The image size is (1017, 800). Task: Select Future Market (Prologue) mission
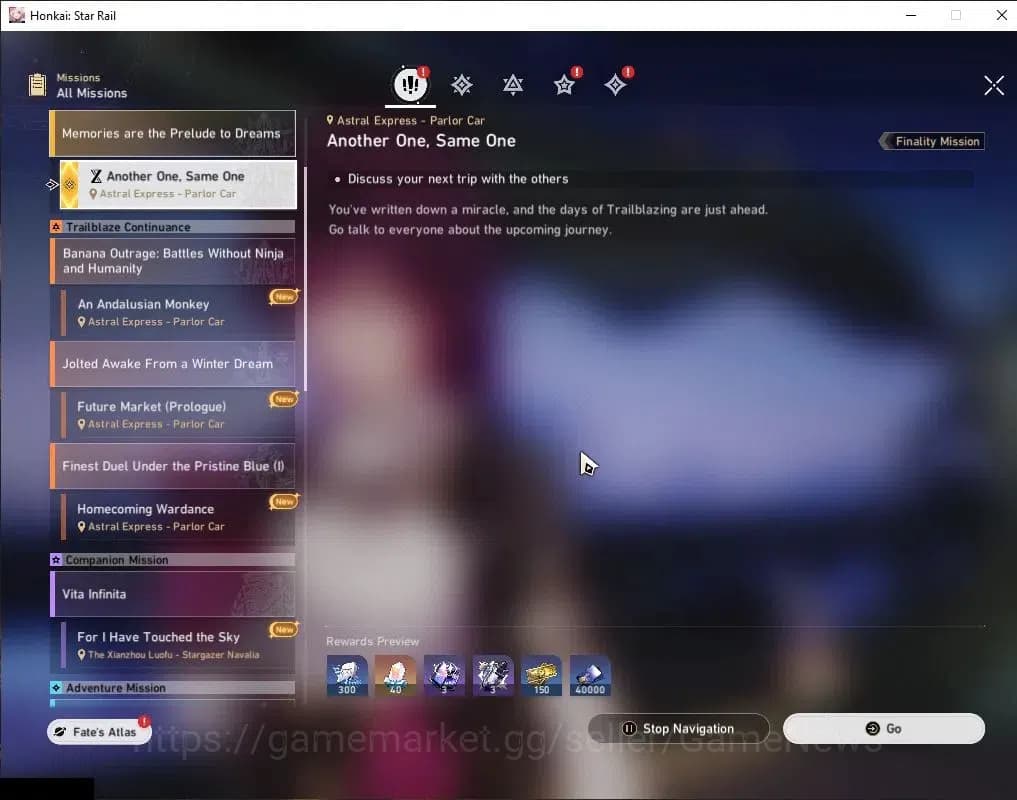(x=178, y=415)
